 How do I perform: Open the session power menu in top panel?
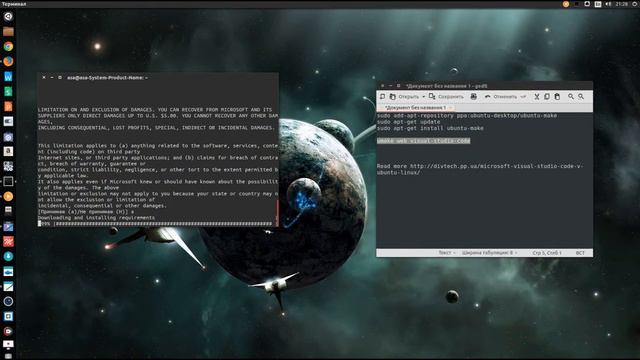[635, 4]
